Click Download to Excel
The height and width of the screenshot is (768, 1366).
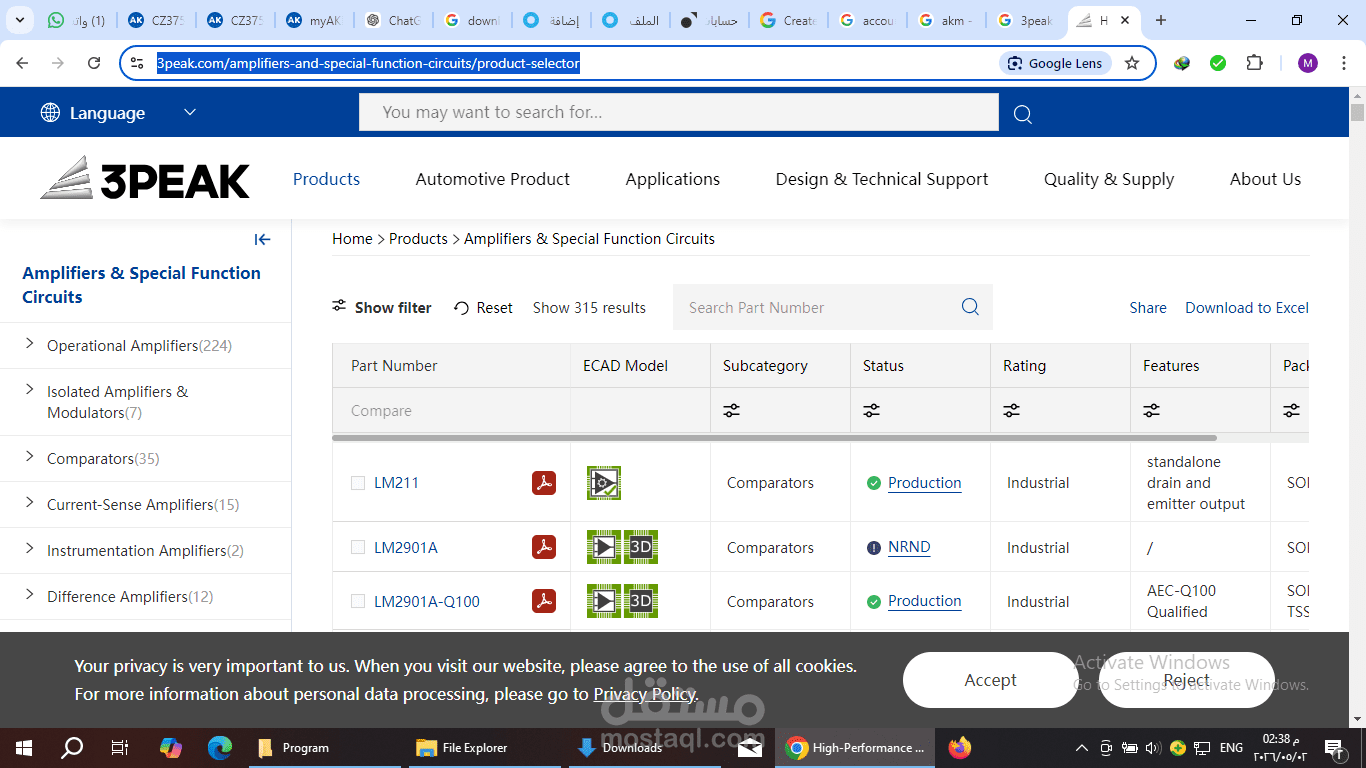pyautogui.click(x=1247, y=307)
